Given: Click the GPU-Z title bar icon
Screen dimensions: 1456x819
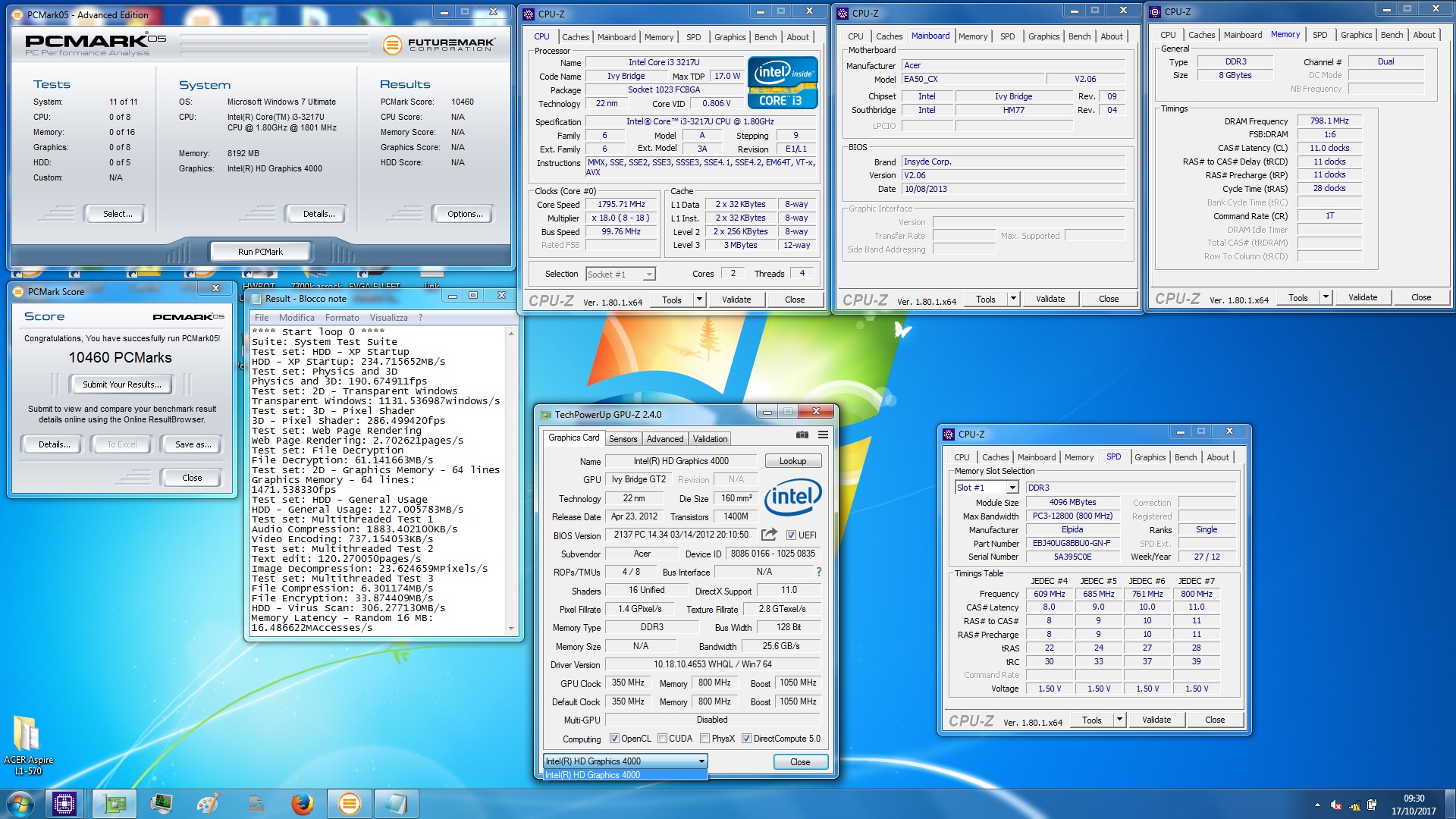Looking at the screenshot, I should (x=545, y=415).
